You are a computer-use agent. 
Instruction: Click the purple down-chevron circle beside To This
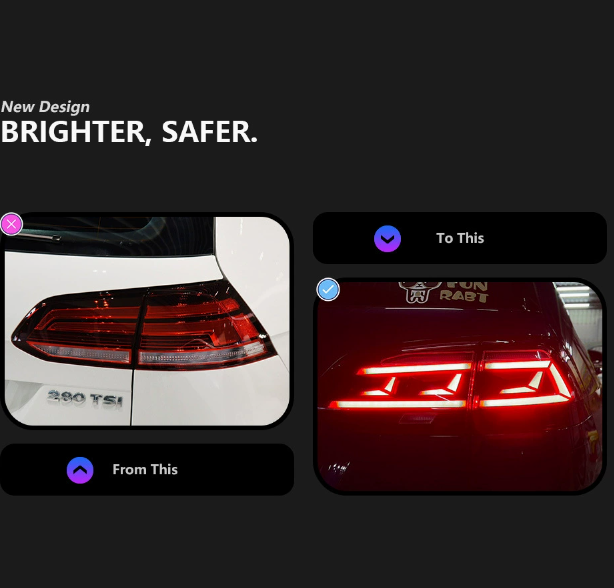tap(387, 238)
